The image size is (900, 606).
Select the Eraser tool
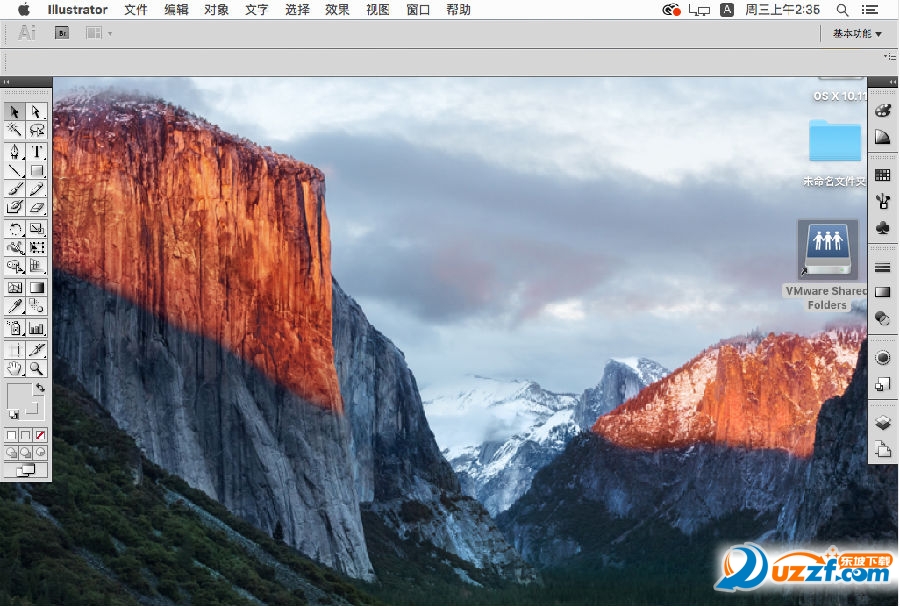coord(37,207)
